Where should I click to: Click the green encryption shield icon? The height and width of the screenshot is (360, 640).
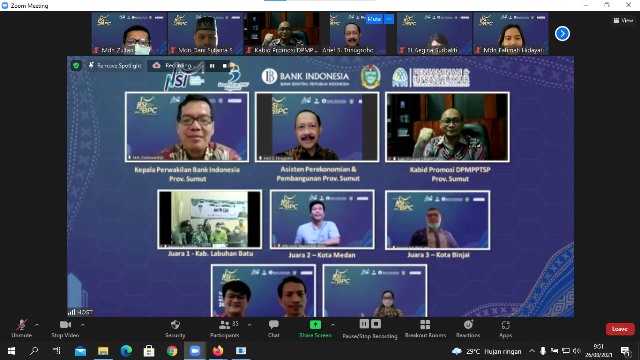[x=76, y=65]
